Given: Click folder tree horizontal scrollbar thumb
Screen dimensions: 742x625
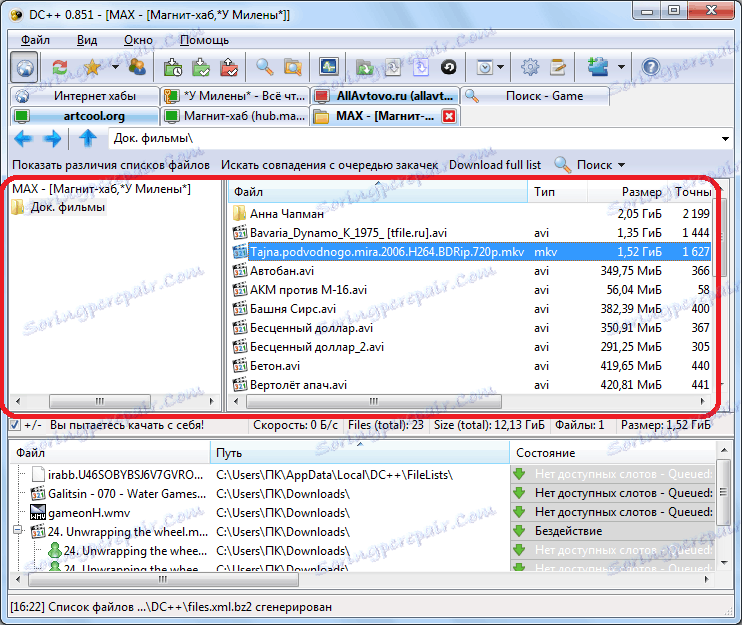Looking at the screenshot, I should click(100, 401).
